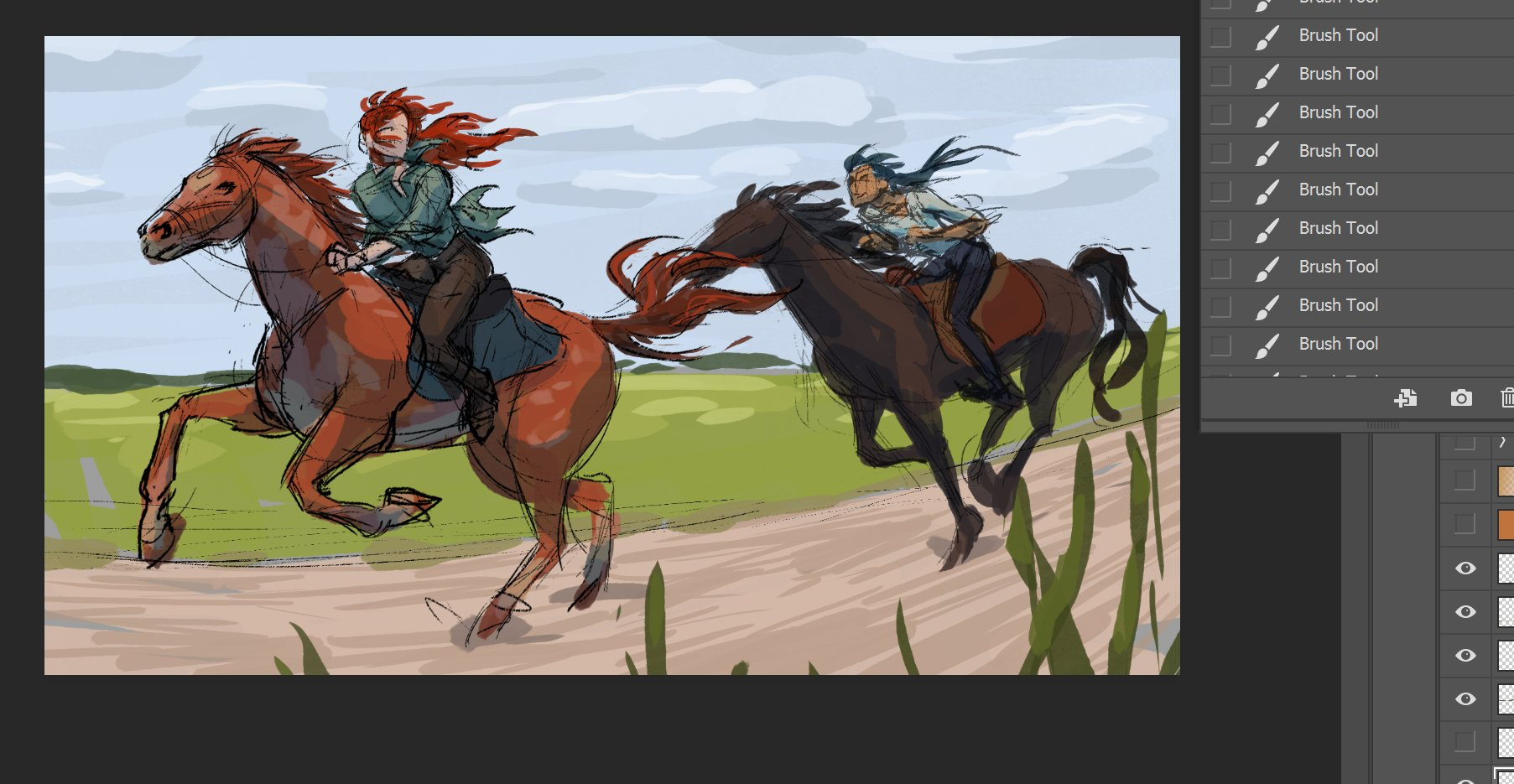Show the hidden solid orange layer
Image resolution: width=1514 pixels, height=784 pixels.
coord(1465,524)
